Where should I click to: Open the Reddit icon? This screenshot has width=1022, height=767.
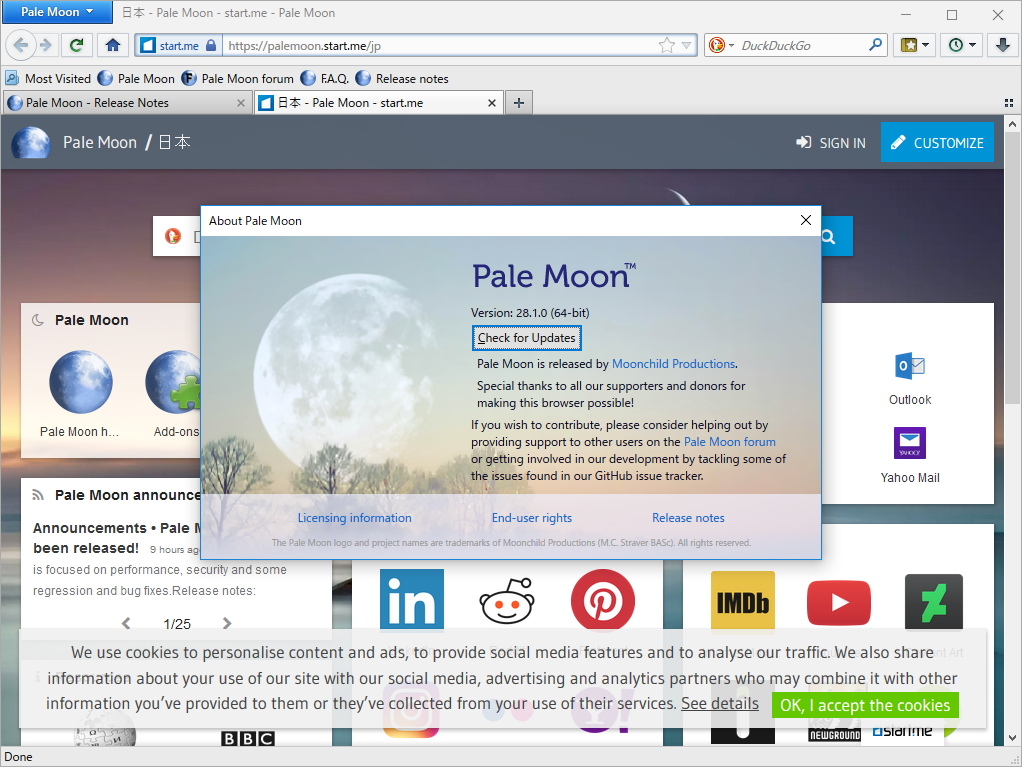click(507, 600)
